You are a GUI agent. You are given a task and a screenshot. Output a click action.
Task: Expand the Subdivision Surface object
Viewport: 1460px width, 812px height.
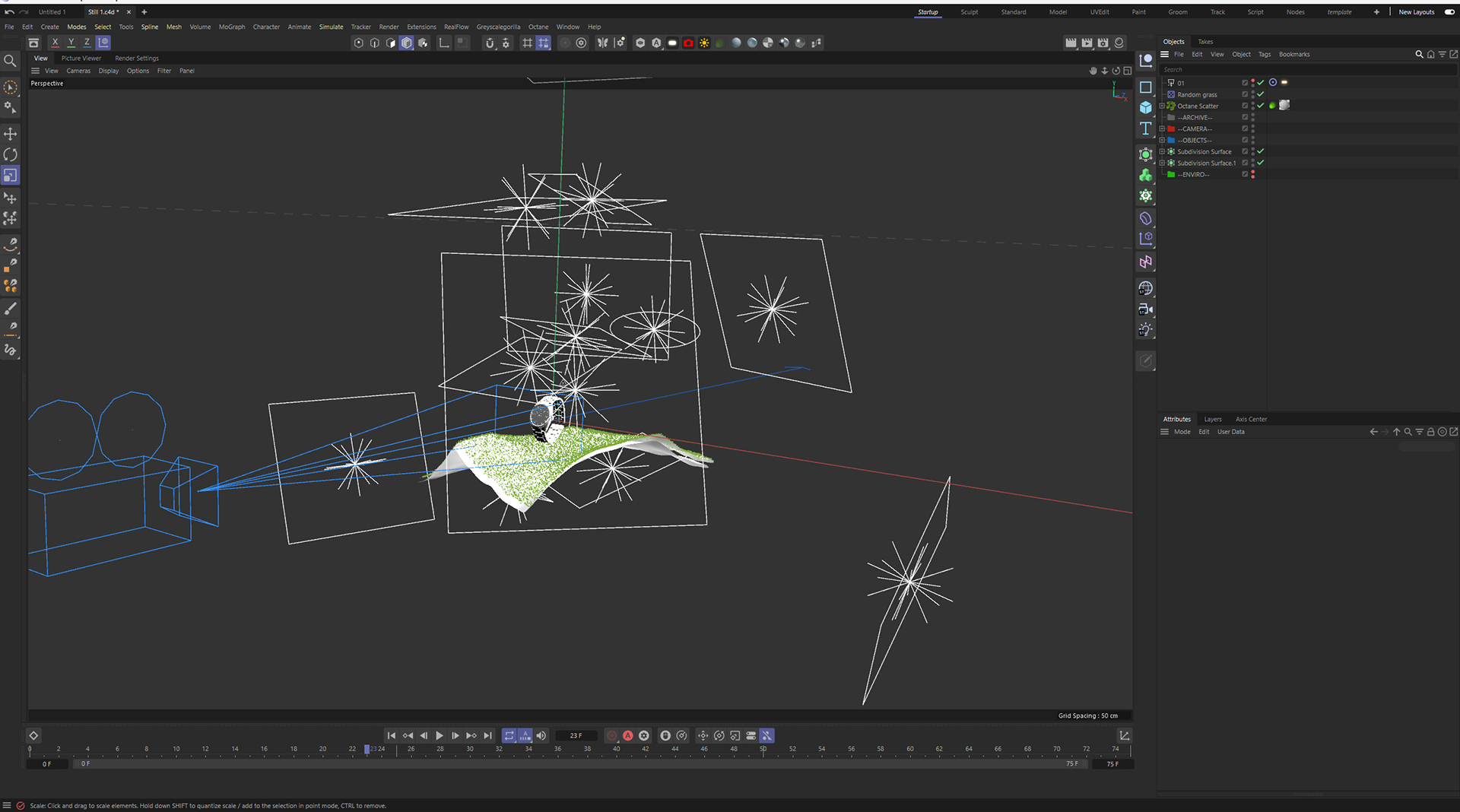[x=1162, y=151]
